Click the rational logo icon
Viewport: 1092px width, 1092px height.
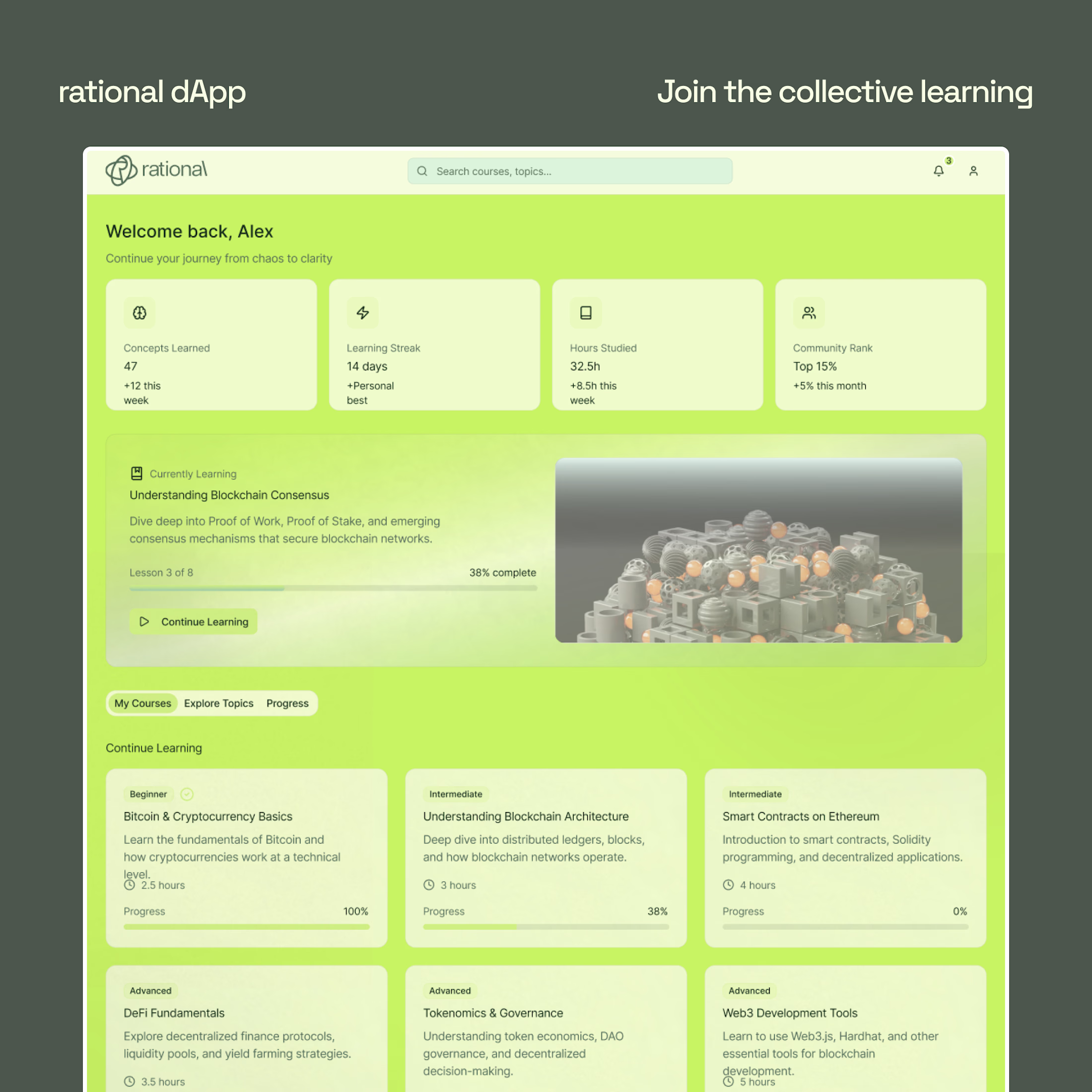click(121, 170)
